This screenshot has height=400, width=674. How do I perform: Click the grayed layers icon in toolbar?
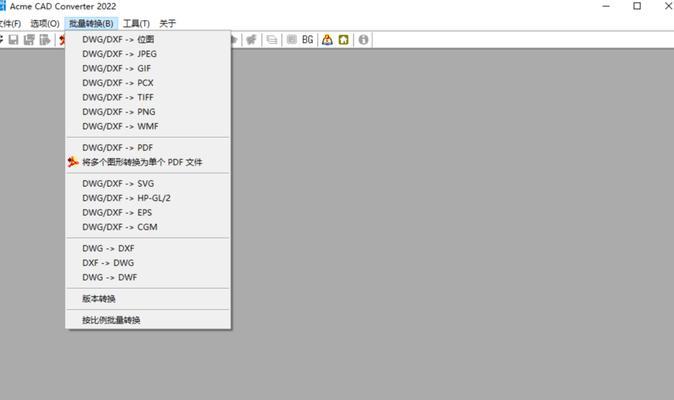coord(272,40)
